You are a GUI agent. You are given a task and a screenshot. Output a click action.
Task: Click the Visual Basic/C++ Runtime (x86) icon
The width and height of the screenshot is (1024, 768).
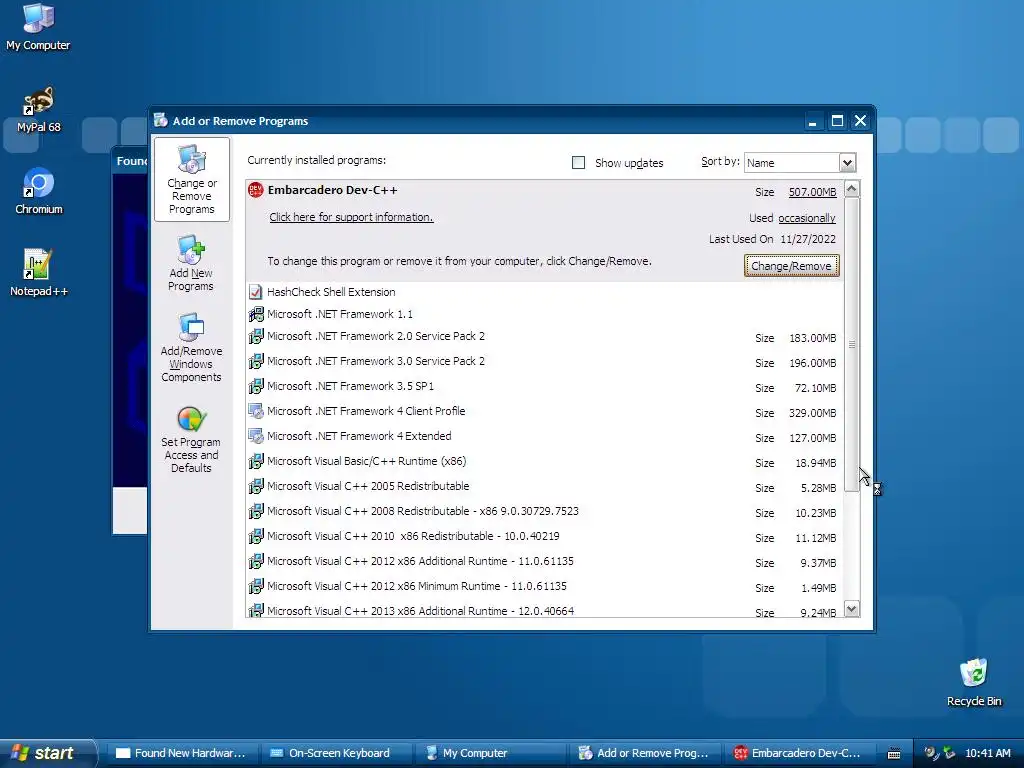(255, 461)
